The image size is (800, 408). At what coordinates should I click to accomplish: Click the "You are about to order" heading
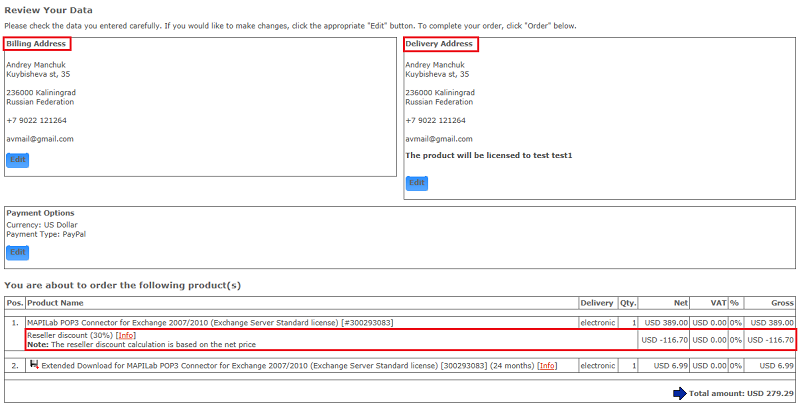coord(122,285)
